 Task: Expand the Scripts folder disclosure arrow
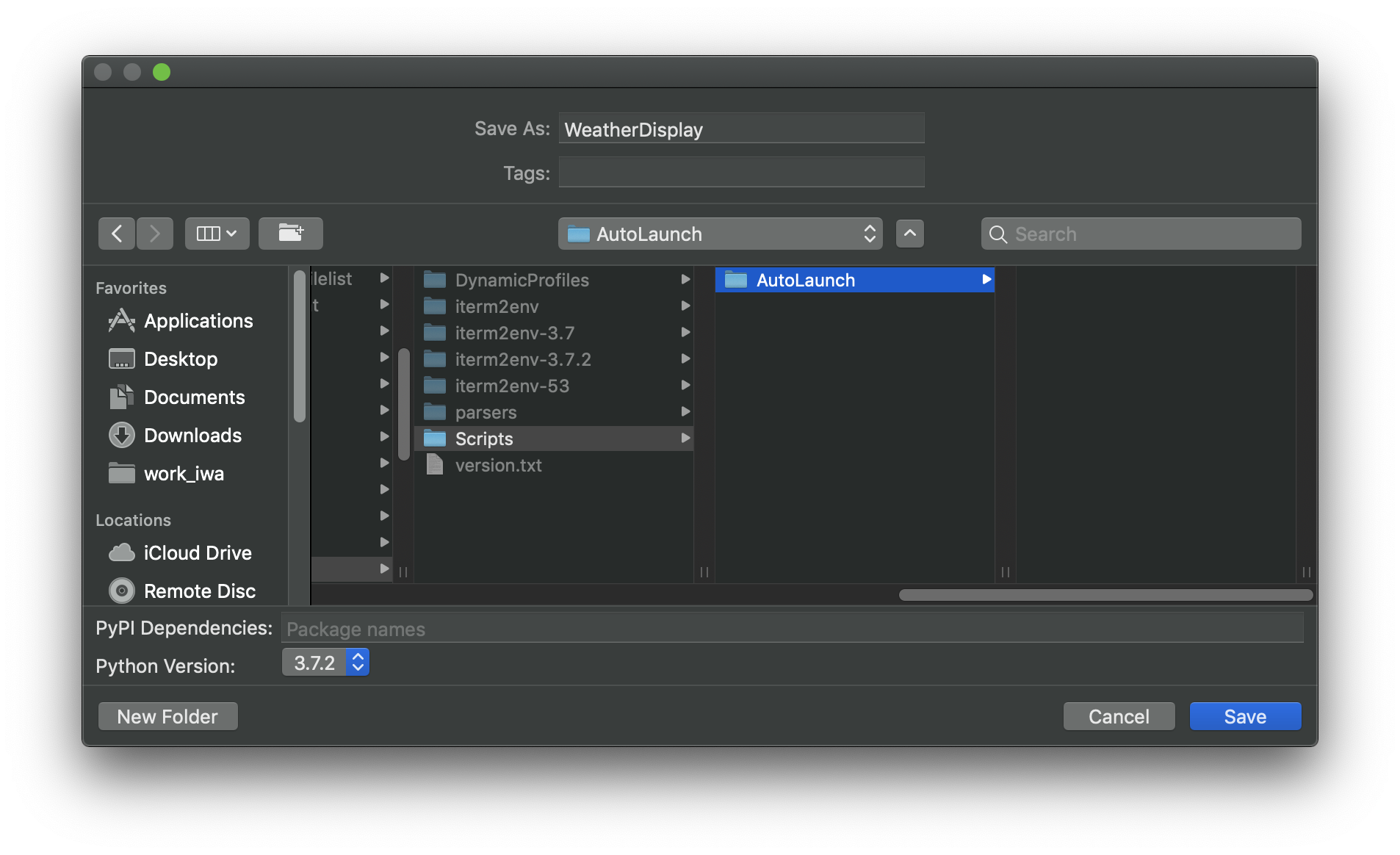coord(685,438)
